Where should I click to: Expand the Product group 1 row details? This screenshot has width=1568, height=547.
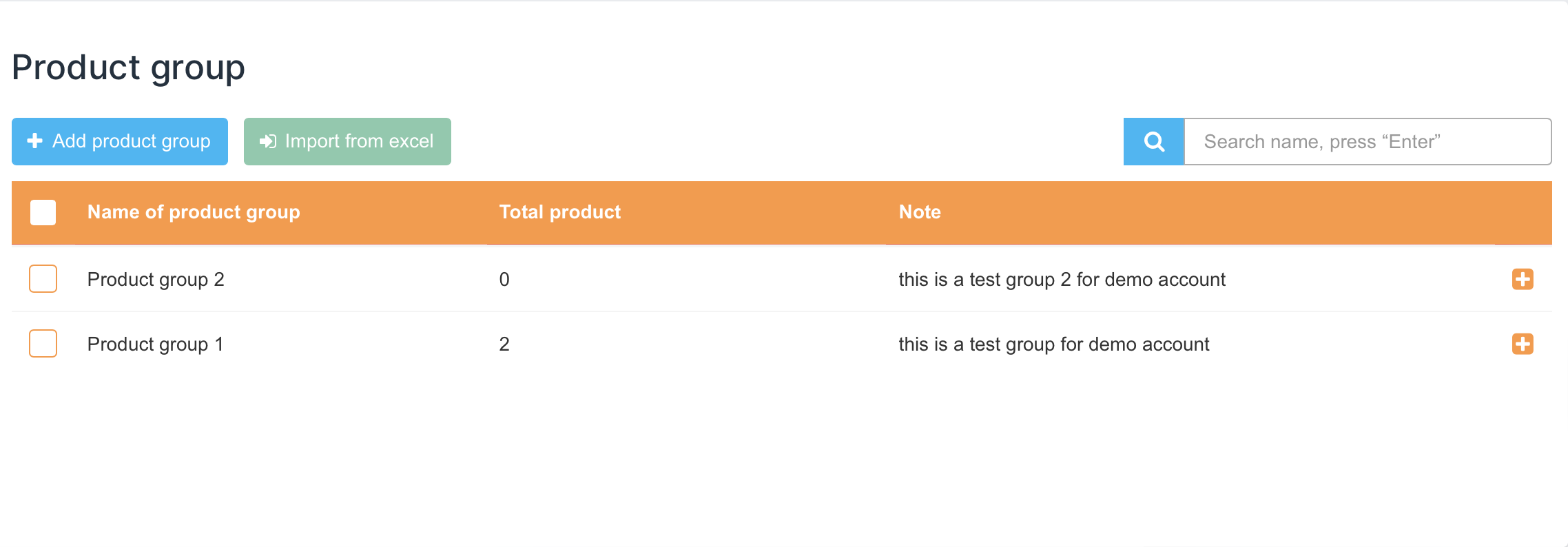[1522, 344]
